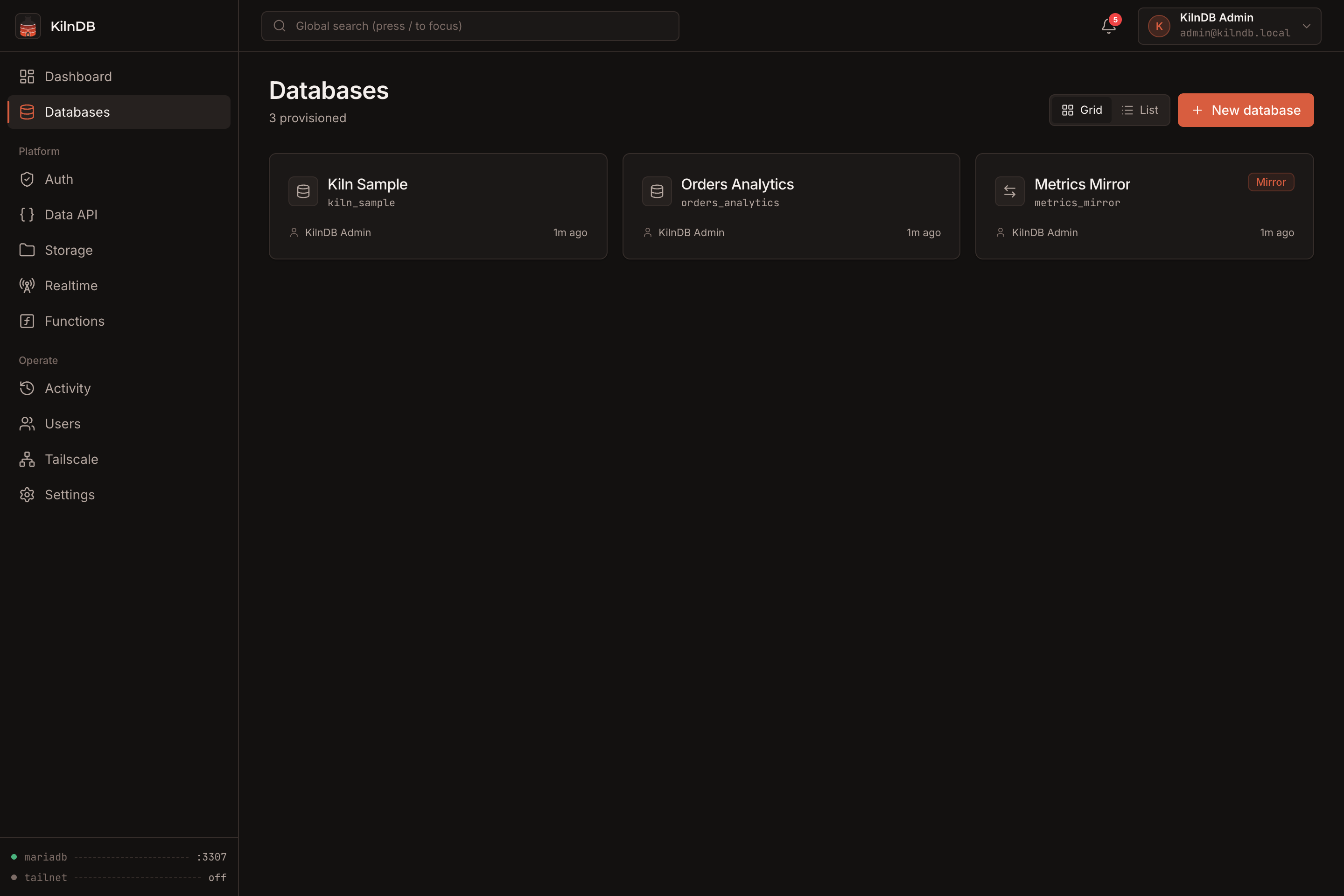Image resolution: width=1344 pixels, height=896 pixels.
Task: Open the Orders Analytics database title
Action: [737, 184]
